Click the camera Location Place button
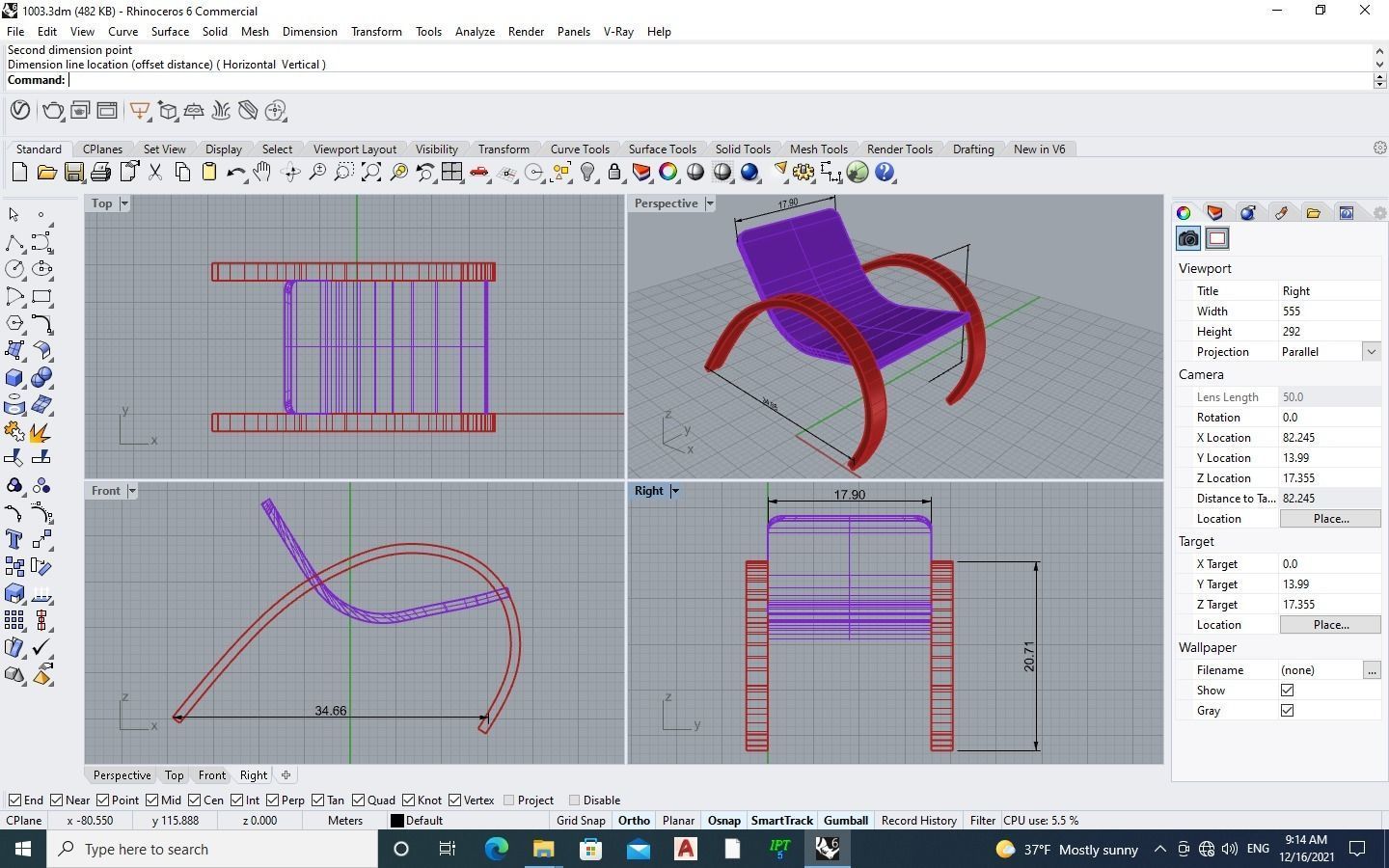 (x=1330, y=519)
